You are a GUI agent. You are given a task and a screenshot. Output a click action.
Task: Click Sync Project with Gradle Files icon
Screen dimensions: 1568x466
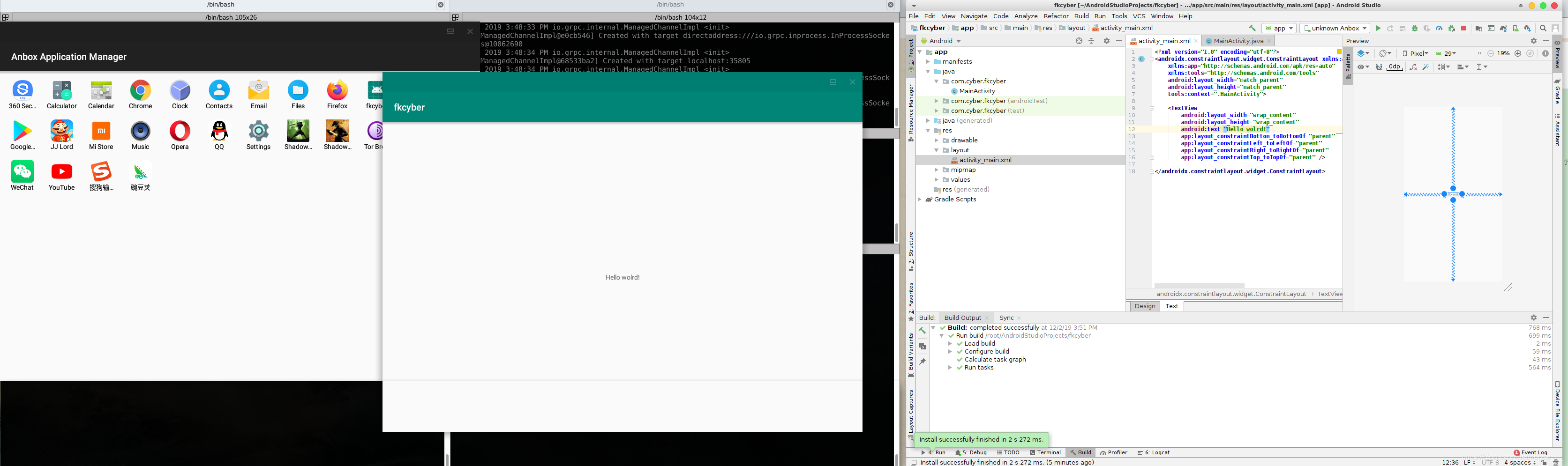point(1503,29)
